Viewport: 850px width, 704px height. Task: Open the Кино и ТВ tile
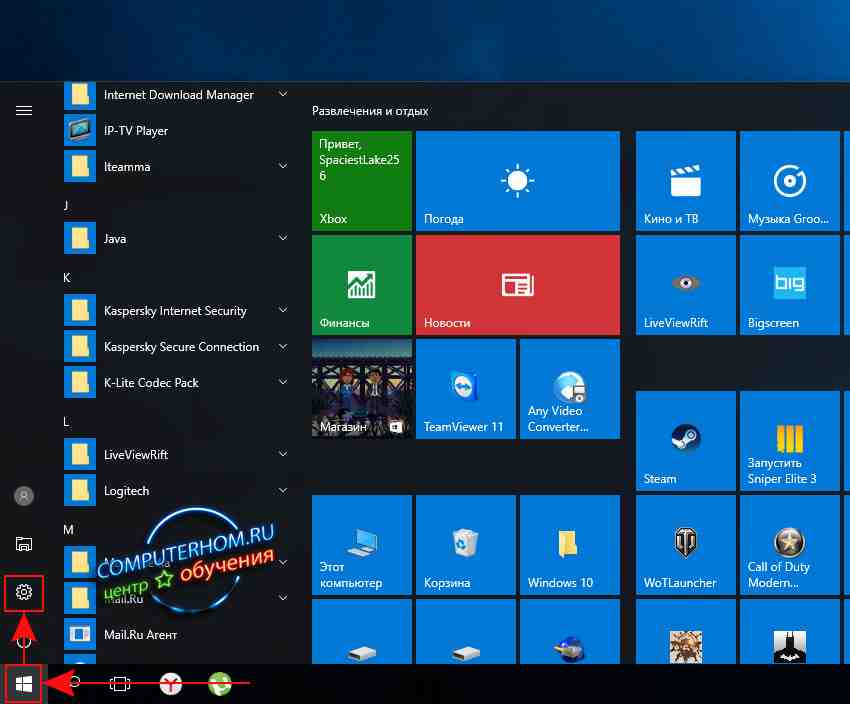(686, 181)
